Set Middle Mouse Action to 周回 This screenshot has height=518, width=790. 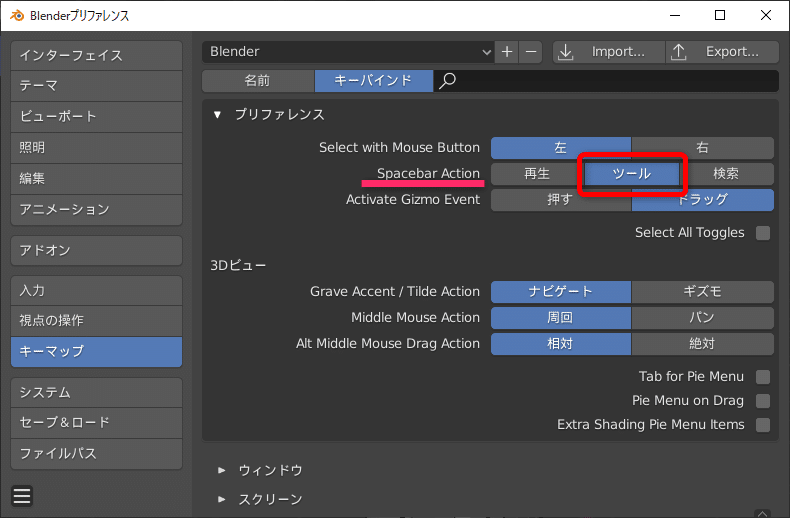561,317
